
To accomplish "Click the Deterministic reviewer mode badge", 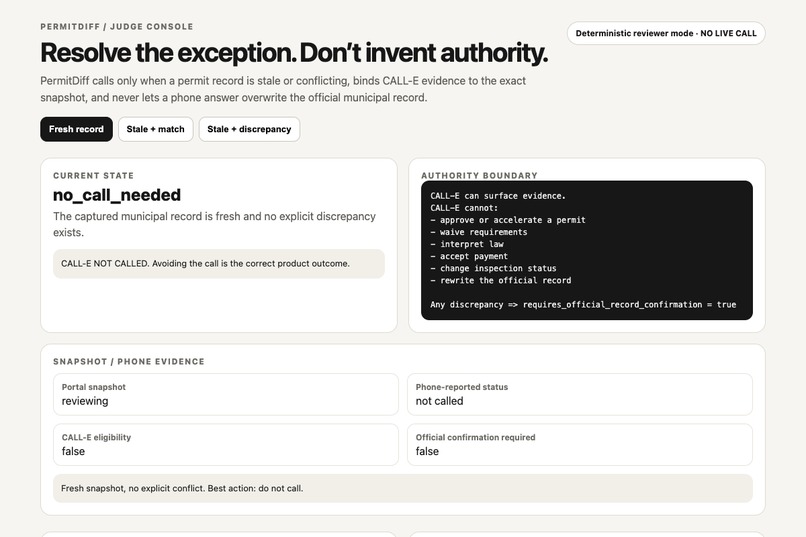I will pyautogui.click(x=666, y=33).
